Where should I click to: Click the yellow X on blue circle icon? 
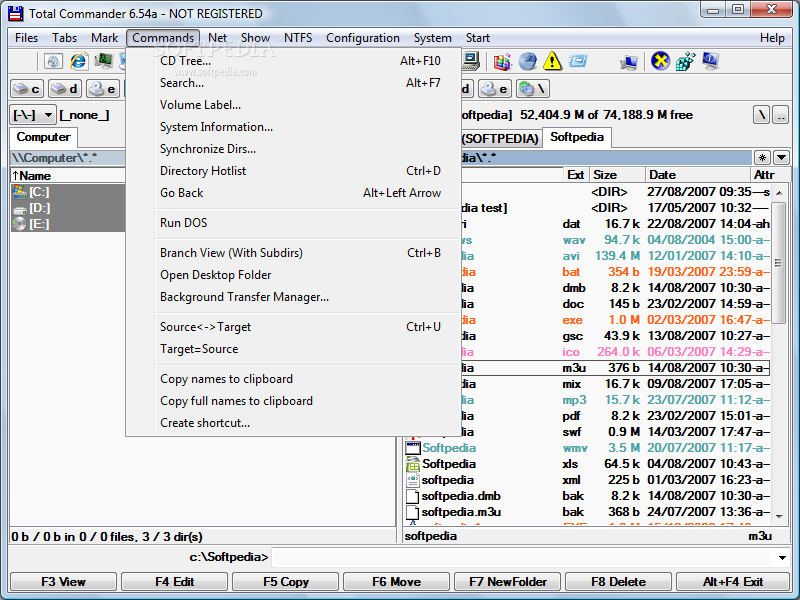pyautogui.click(x=660, y=62)
